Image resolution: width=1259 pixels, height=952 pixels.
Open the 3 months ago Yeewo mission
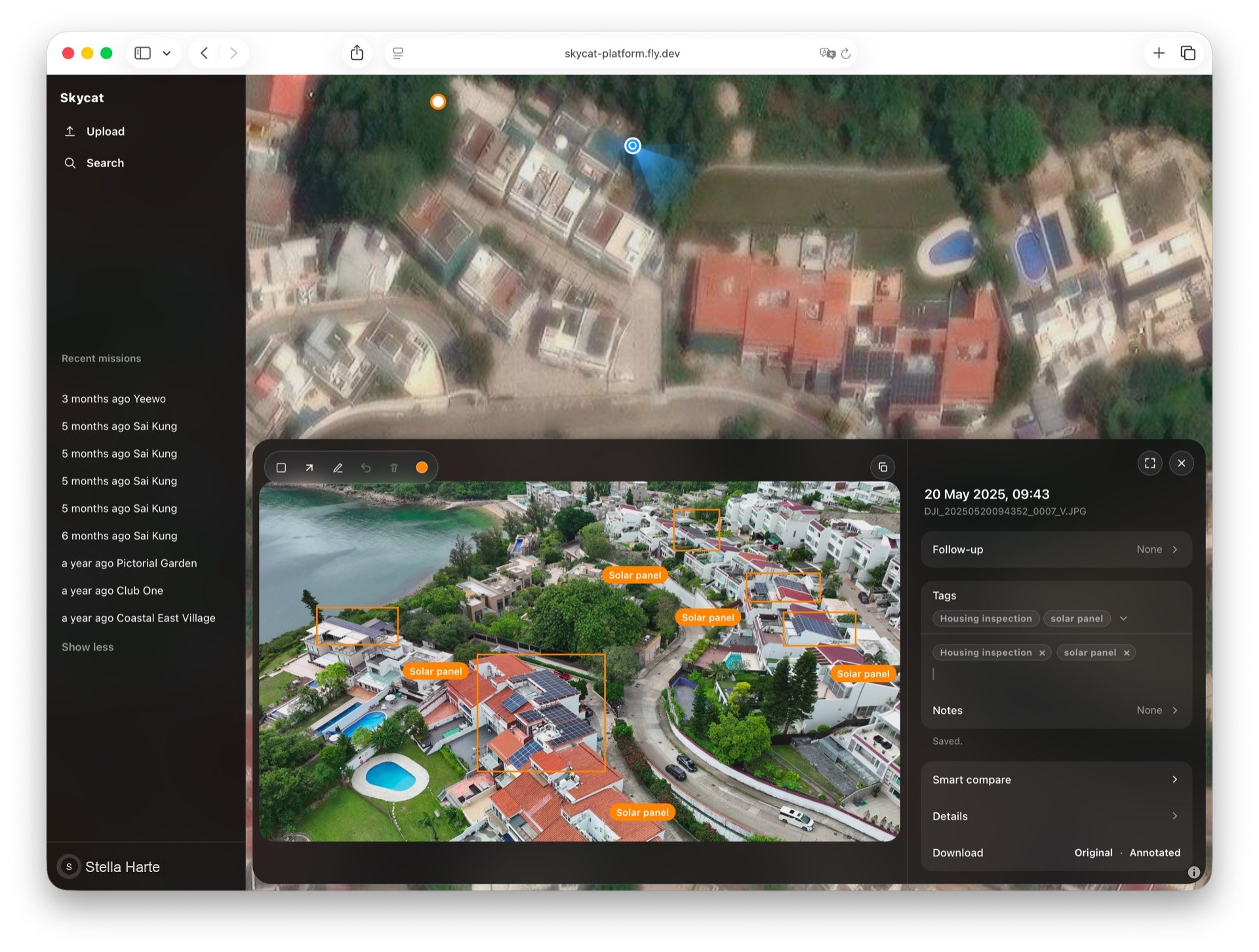coord(113,399)
